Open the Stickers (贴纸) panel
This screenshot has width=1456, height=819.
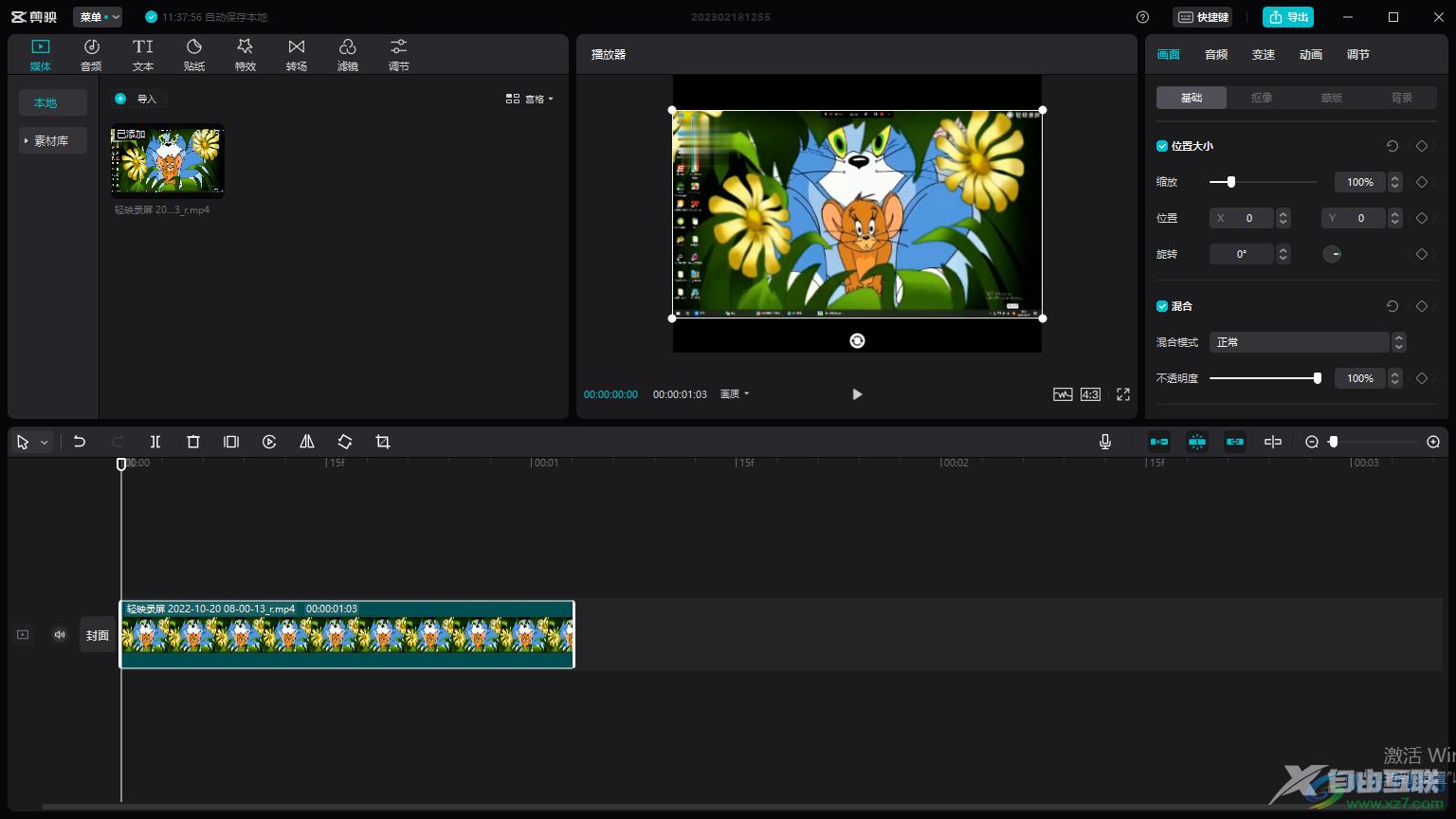click(193, 55)
